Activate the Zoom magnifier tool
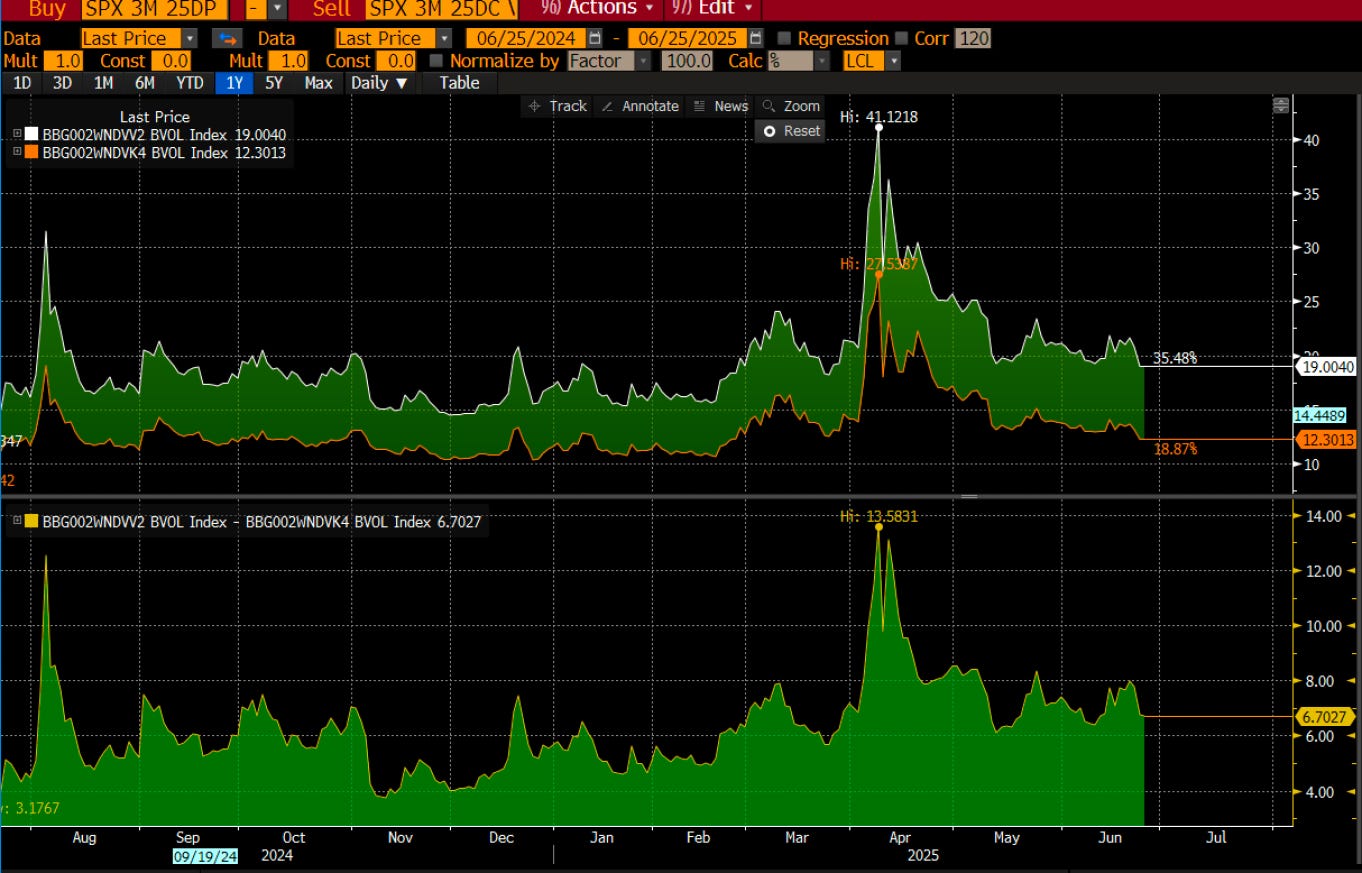Image resolution: width=1362 pixels, height=873 pixels. coord(791,106)
